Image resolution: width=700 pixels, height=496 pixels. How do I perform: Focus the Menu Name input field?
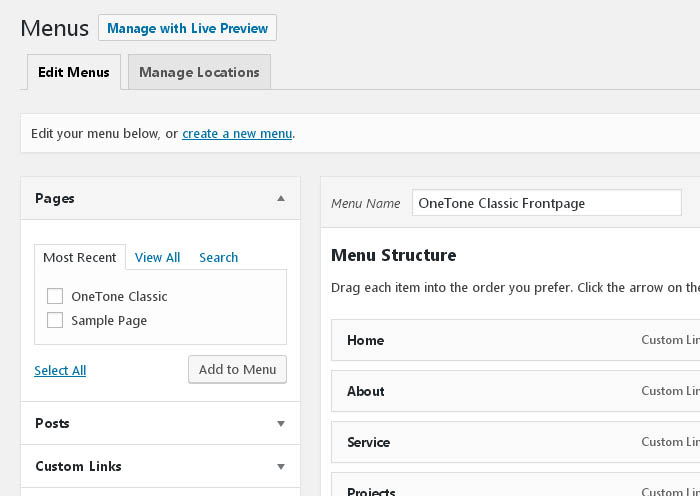pos(547,203)
